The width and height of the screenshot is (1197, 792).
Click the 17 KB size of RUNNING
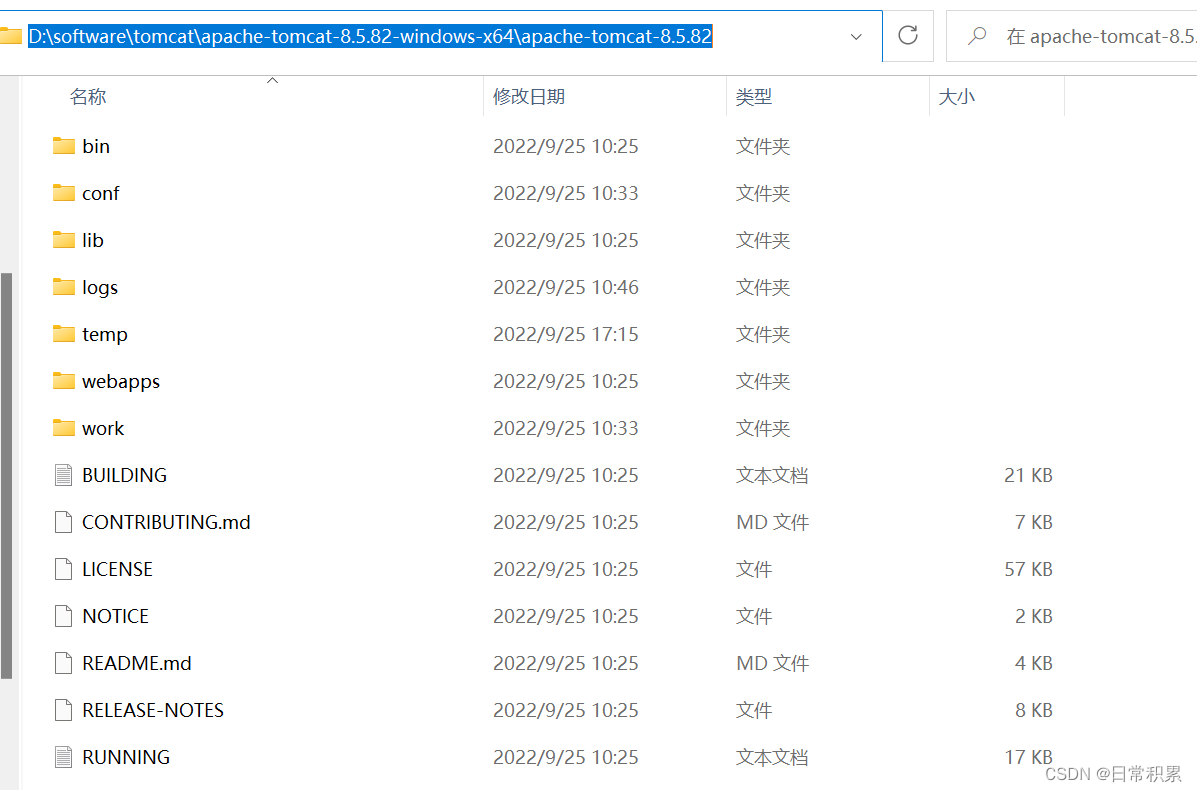pos(1028,757)
